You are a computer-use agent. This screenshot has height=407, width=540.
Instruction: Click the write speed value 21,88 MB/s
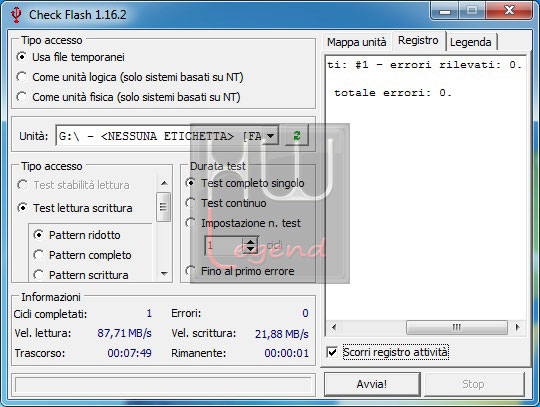click(x=282, y=334)
